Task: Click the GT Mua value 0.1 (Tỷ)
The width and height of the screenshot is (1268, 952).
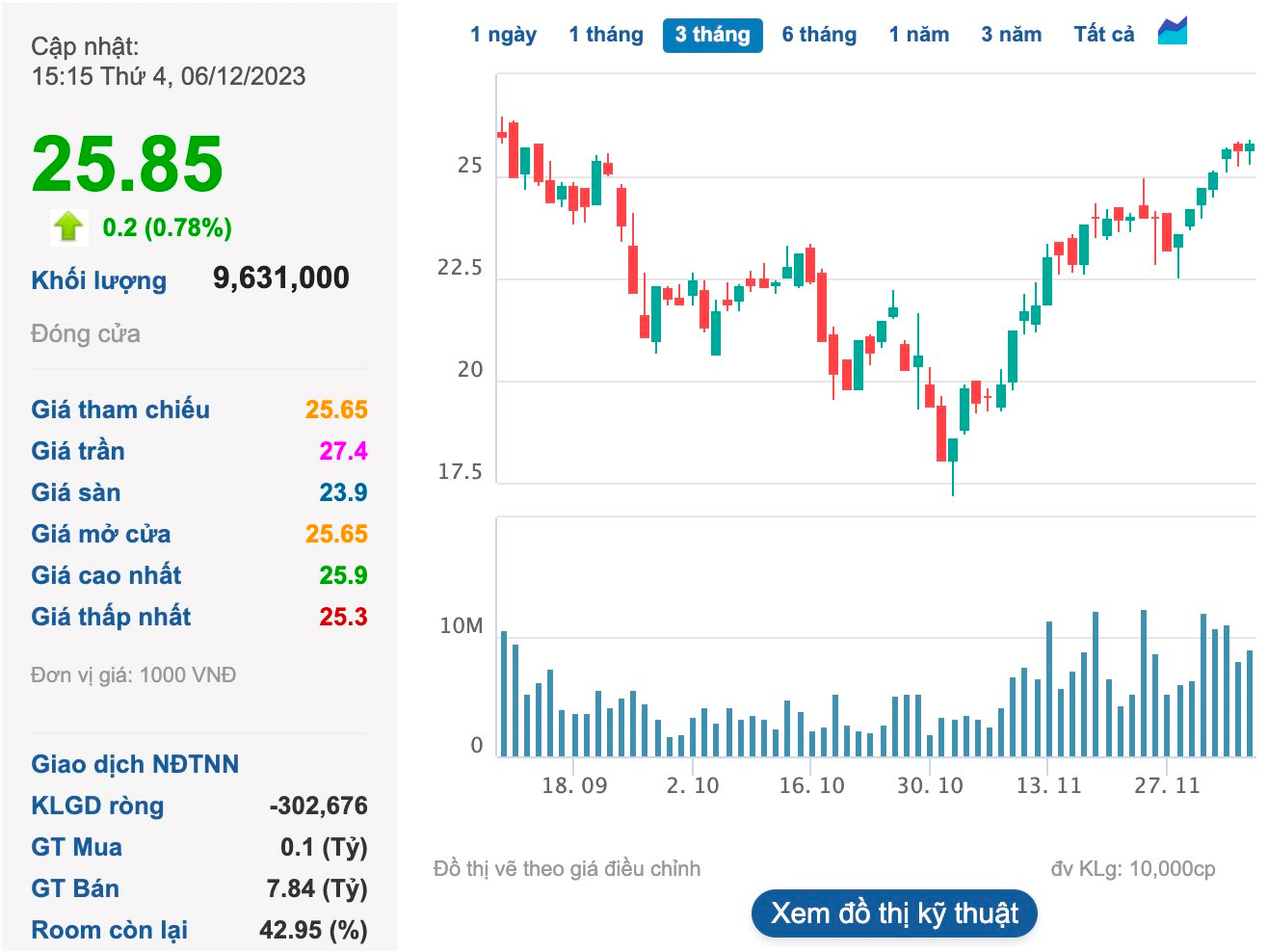Action: click(325, 847)
